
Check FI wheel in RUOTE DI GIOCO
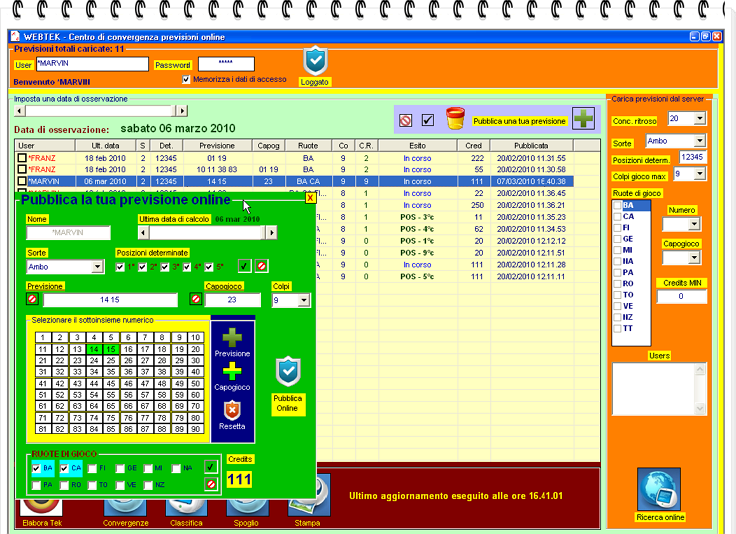pyautogui.click(x=92, y=468)
